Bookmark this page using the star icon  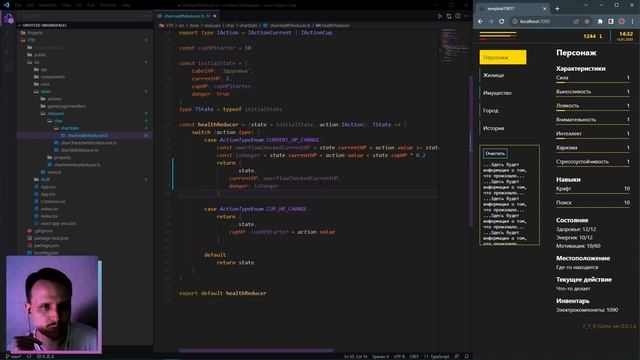587,21
